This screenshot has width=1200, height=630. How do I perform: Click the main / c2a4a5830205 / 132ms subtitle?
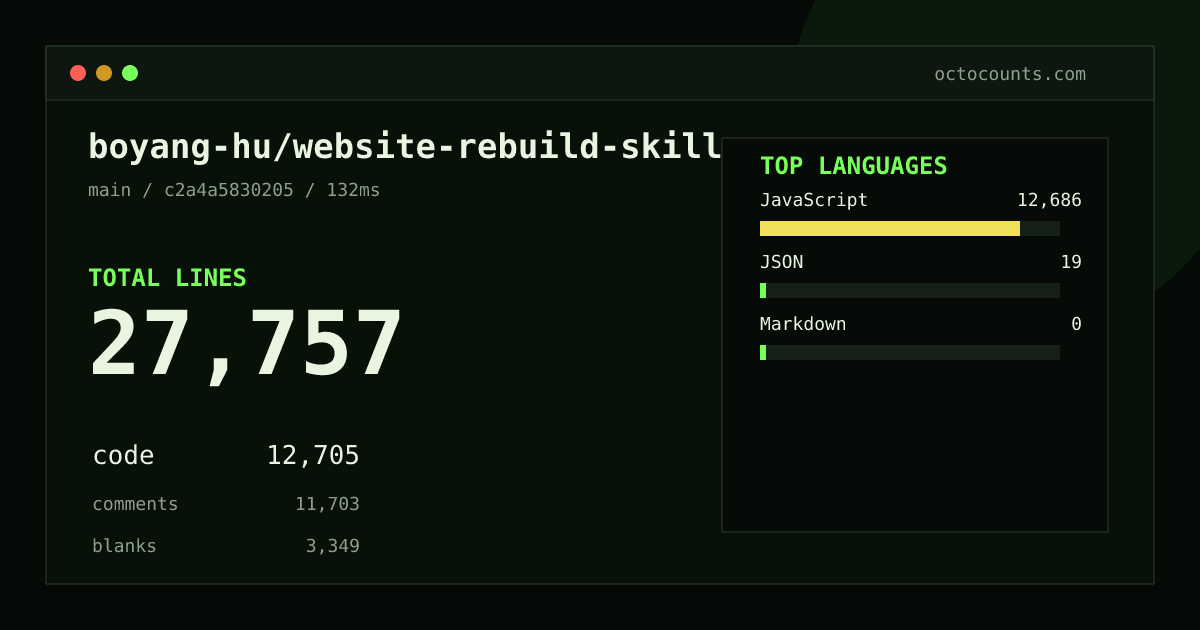tap(234, 190)
